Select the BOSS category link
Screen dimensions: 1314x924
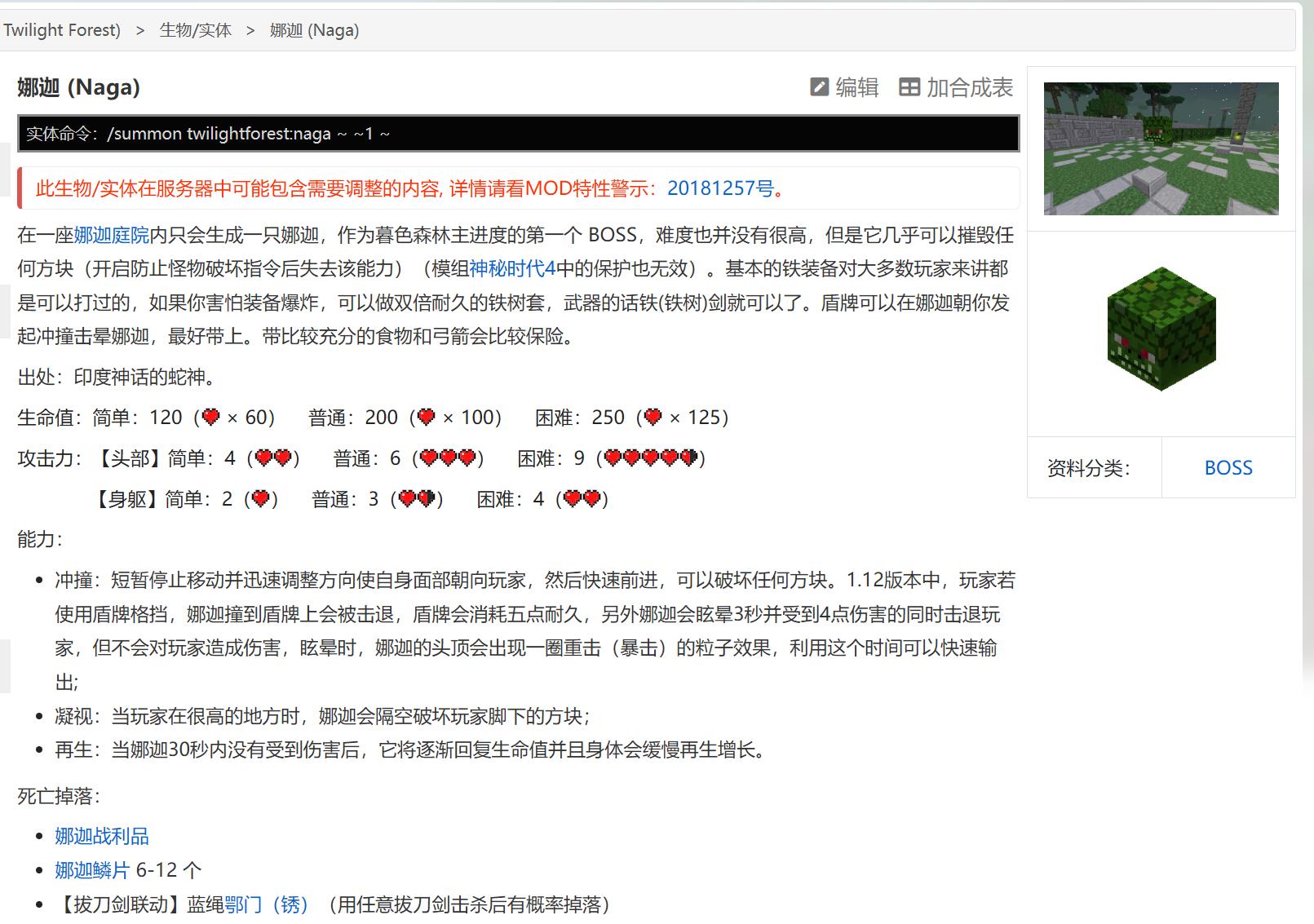click(x=1228, y=467)
